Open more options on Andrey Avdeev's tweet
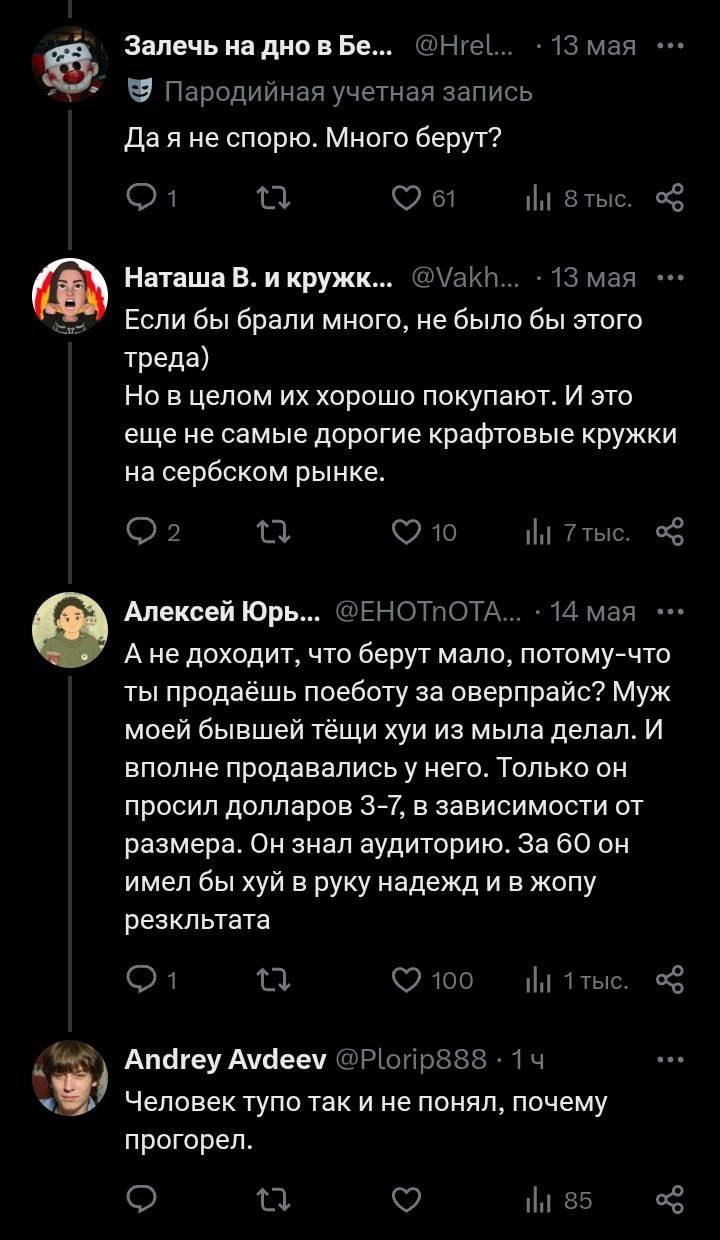This screenshot has width=720, height=1240. [669, 1058]
